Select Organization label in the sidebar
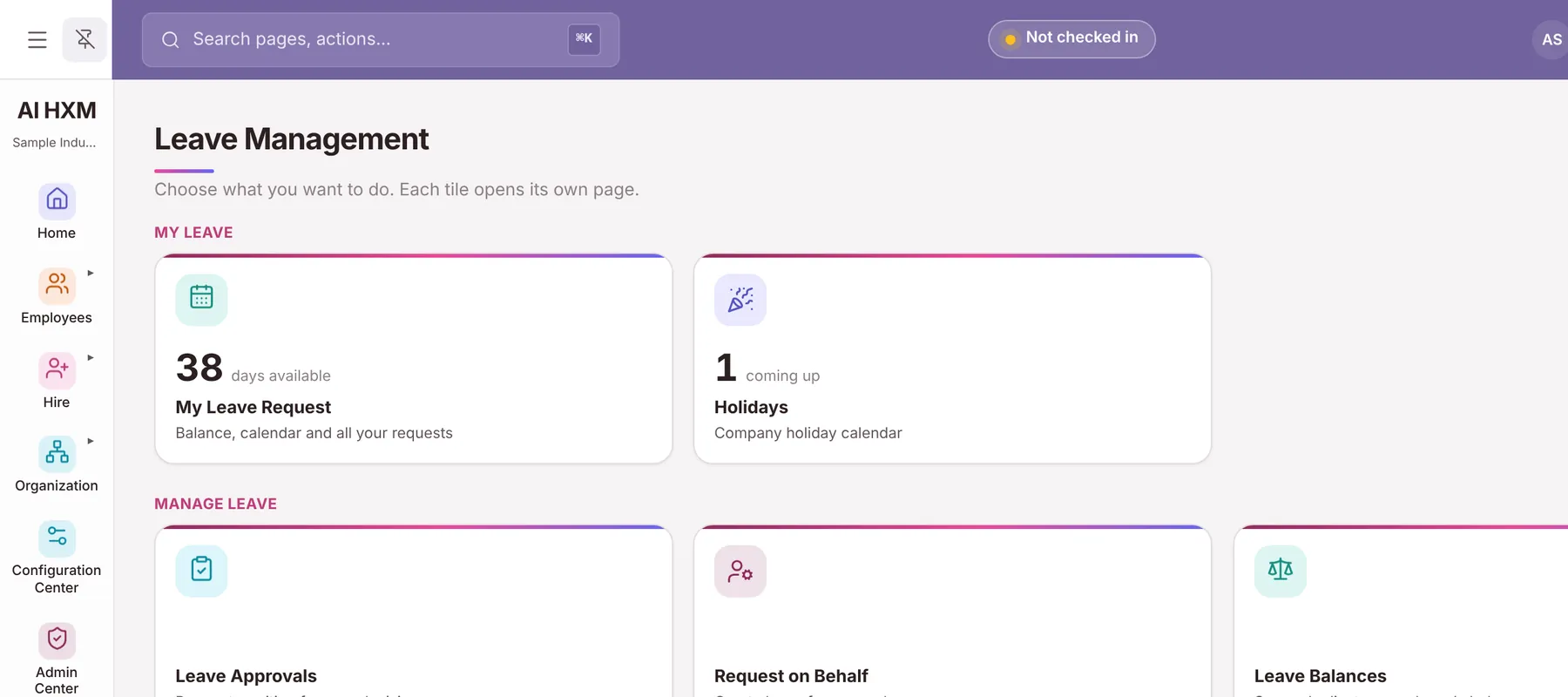Viewport: 1568px width, 697px height. click(x=57, y=485)
